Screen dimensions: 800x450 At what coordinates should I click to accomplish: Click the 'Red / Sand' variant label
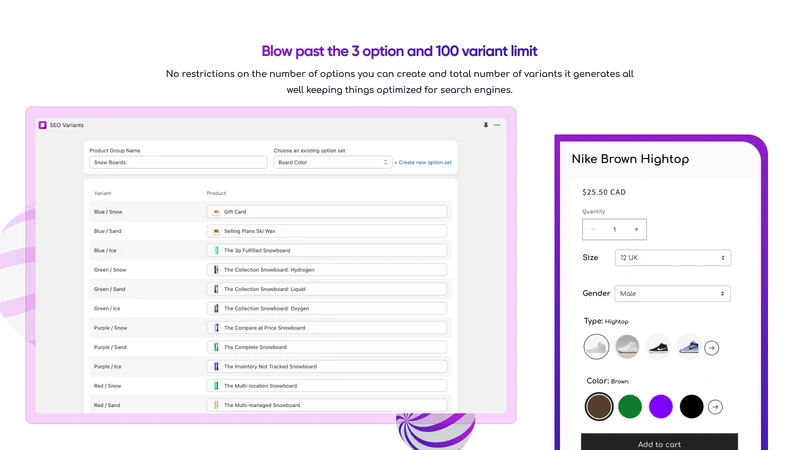tap(107, 406)
